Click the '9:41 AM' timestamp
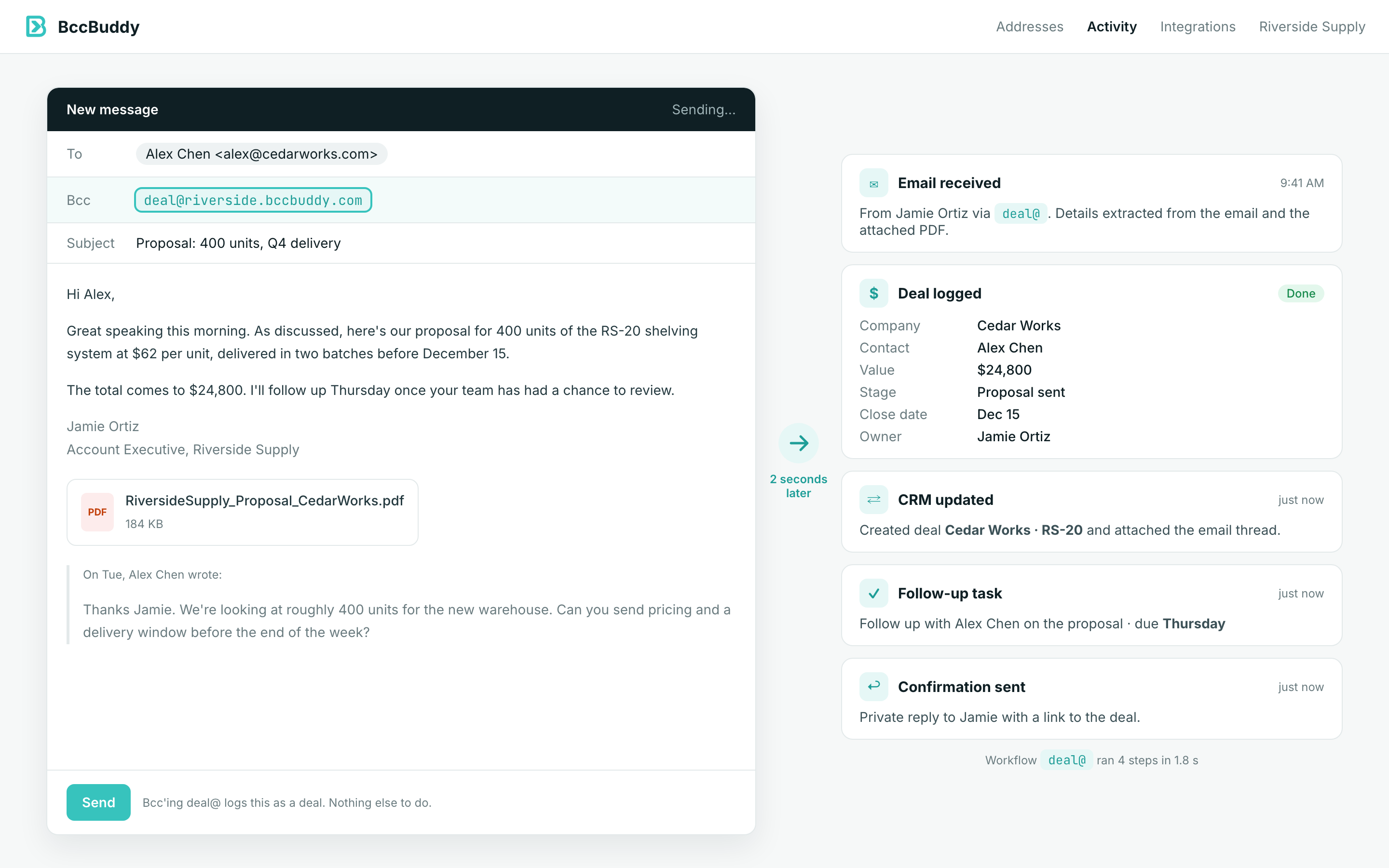Viewport: 1389px width, 868px height. coord(1302,183)
